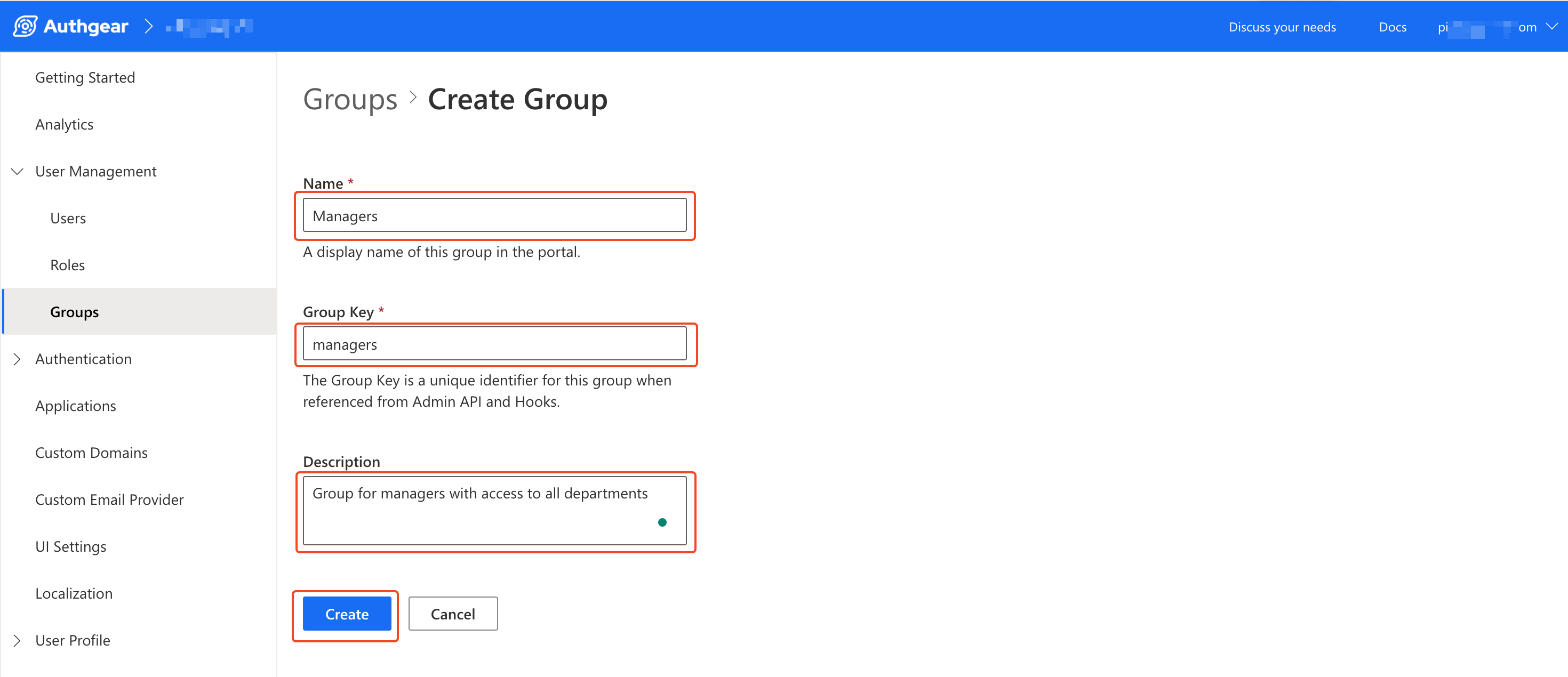The image size is (1568, 677).
Task: Click the breadcrumb chevron after Authgear
Action: [148, 26]
